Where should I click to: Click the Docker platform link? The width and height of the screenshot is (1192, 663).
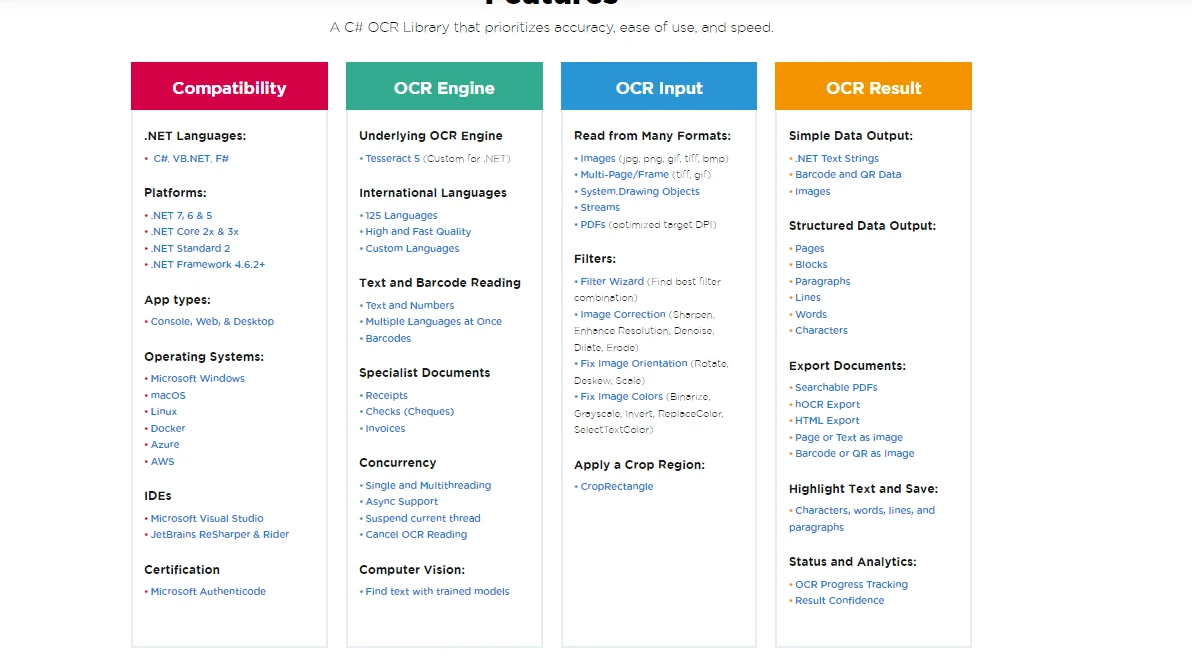[x=168, y=428]
